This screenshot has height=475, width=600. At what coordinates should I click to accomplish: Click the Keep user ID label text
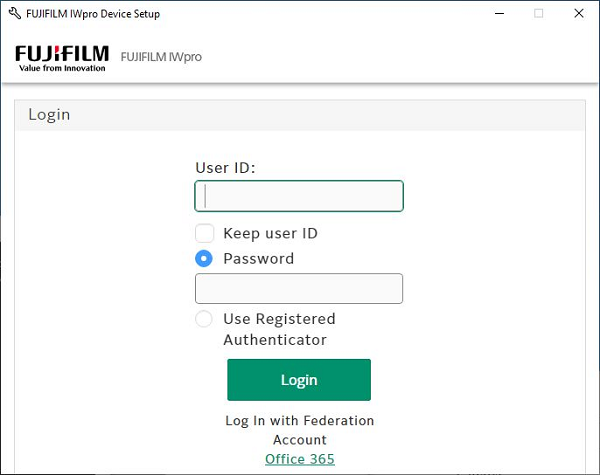pos(270,233)
